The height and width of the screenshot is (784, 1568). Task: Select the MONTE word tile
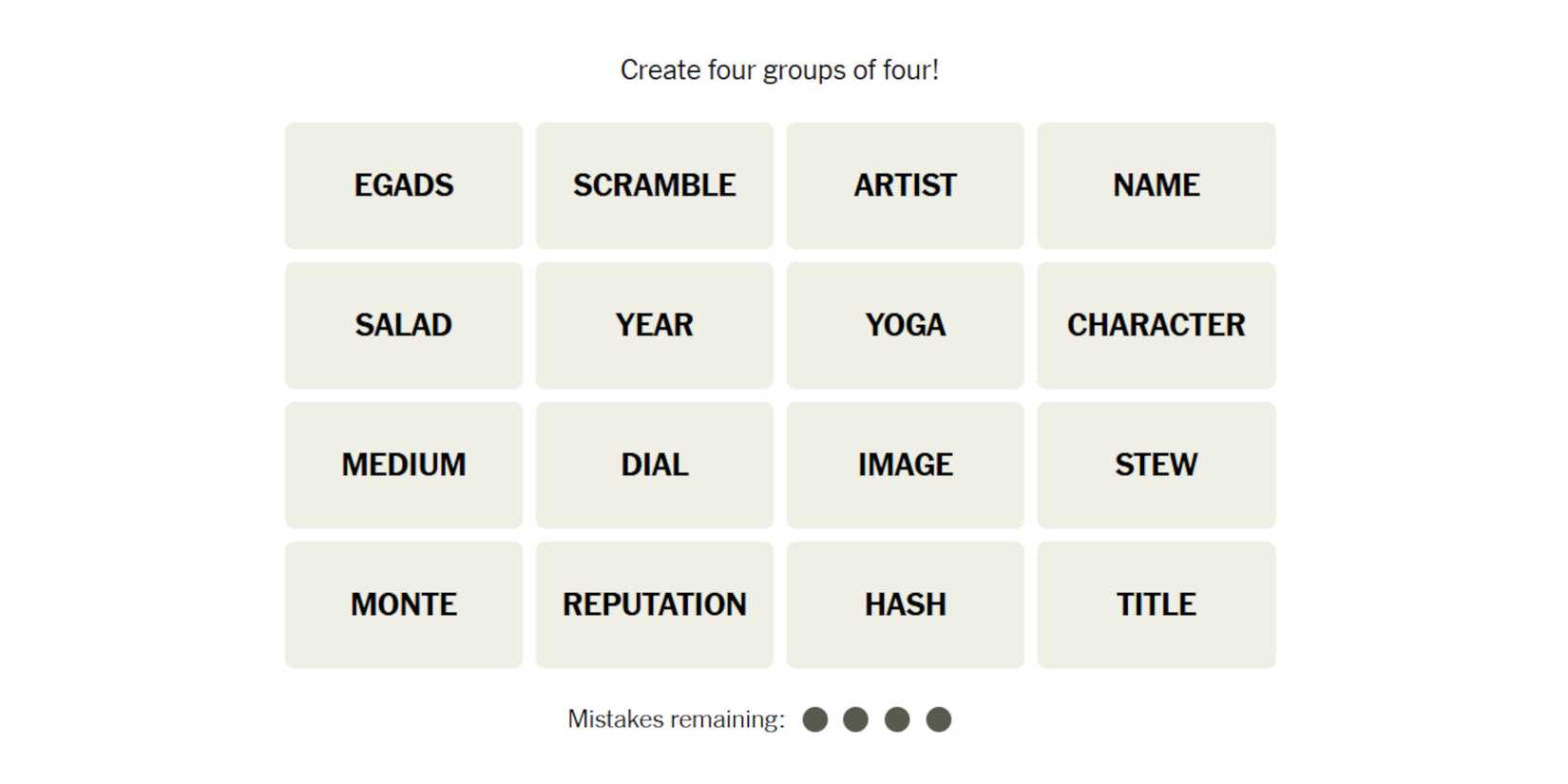pyautogui.click(x=404, y=604)
